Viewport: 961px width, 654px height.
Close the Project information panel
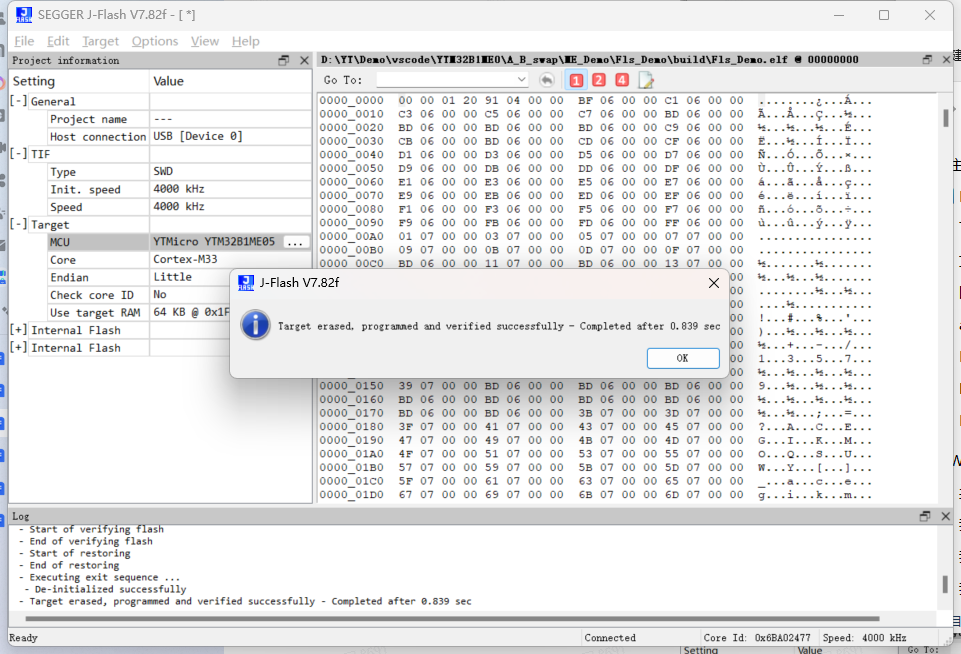pos(304,60)
